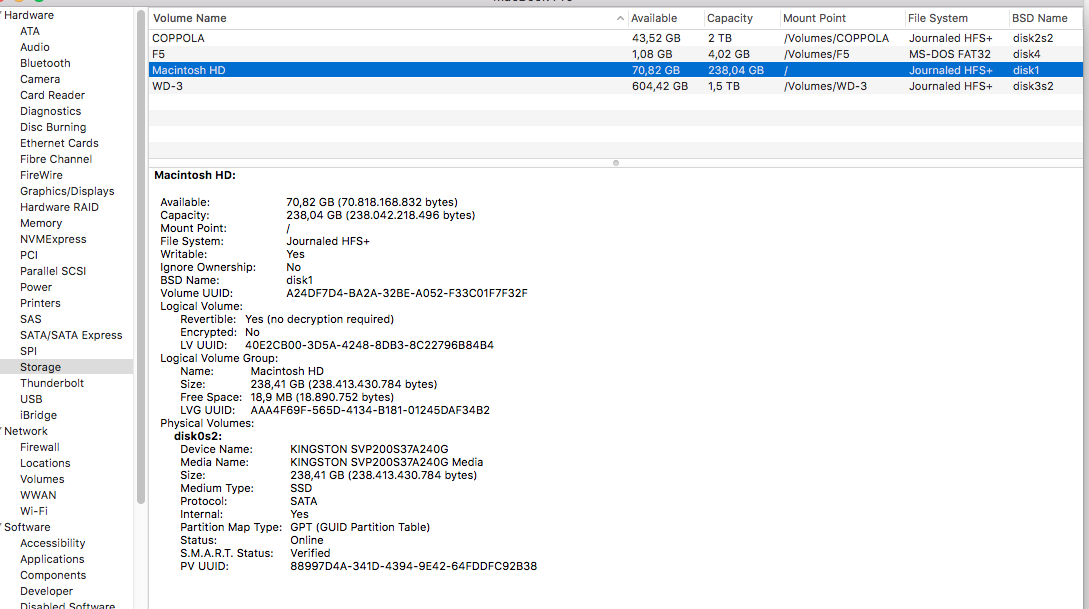Click the PV UUID value
This screenshot has height=609, width=1089.
pyautogui.click(x=413, y=566)
